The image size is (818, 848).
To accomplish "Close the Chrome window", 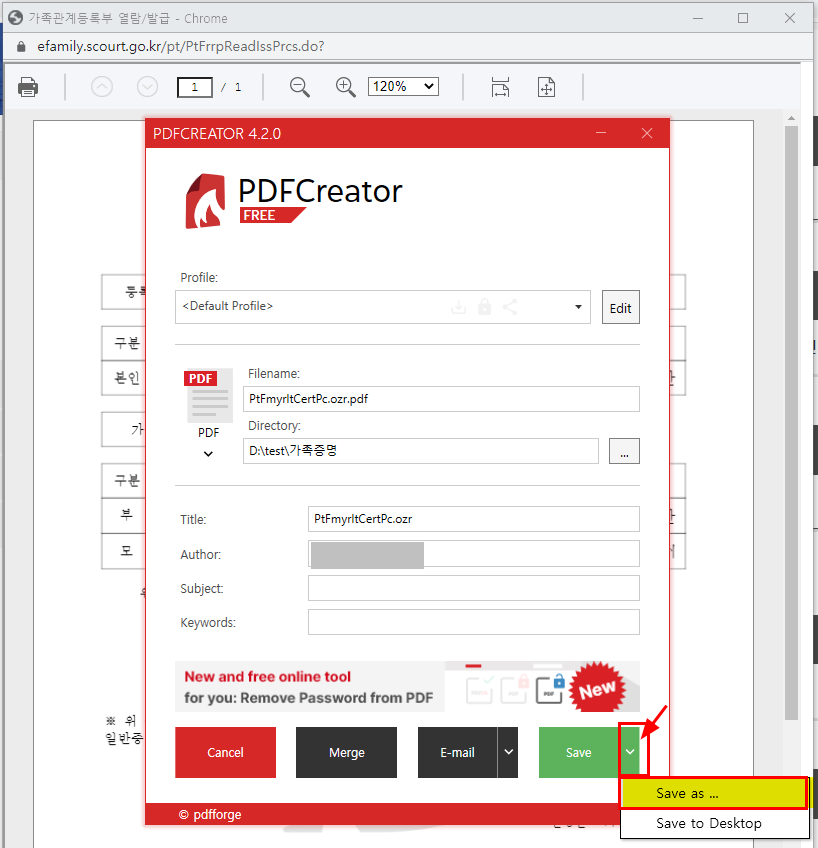I will (790, 18).
